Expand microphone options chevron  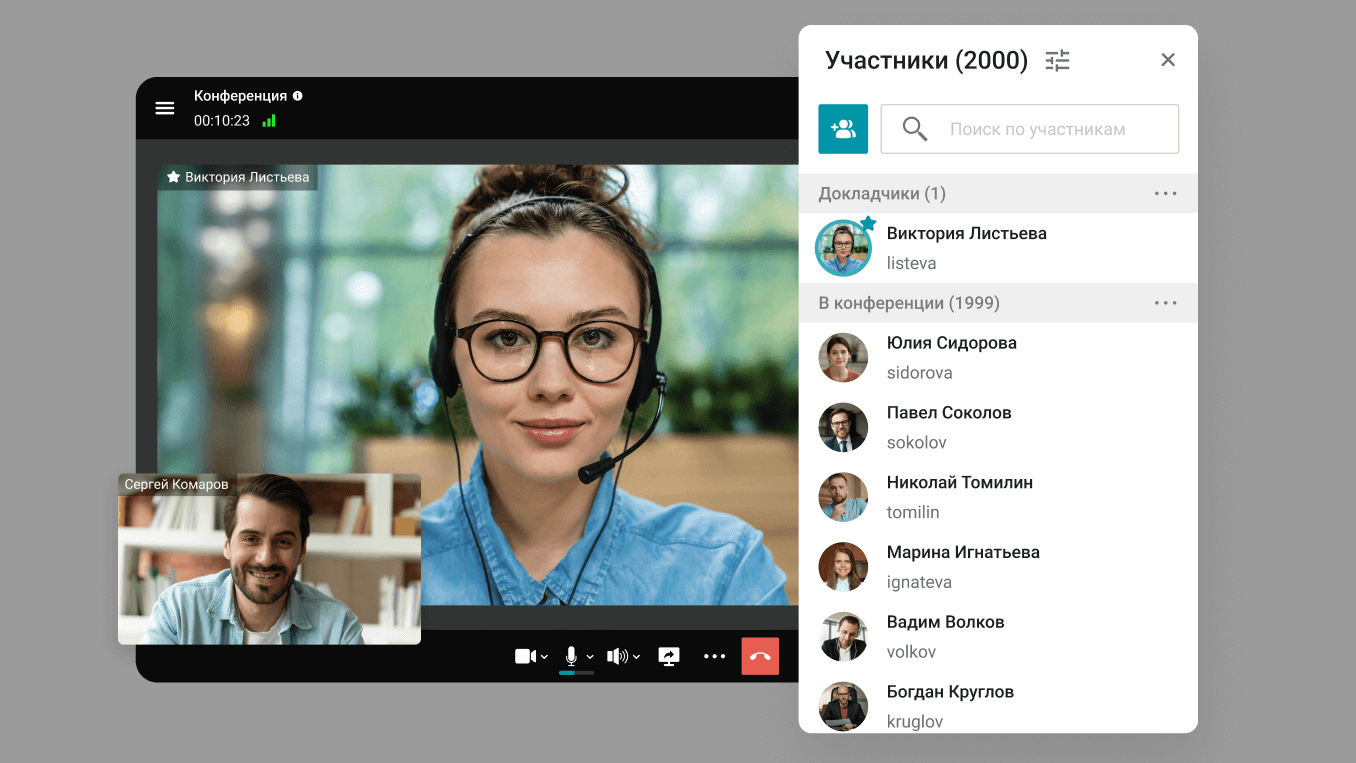590,657
